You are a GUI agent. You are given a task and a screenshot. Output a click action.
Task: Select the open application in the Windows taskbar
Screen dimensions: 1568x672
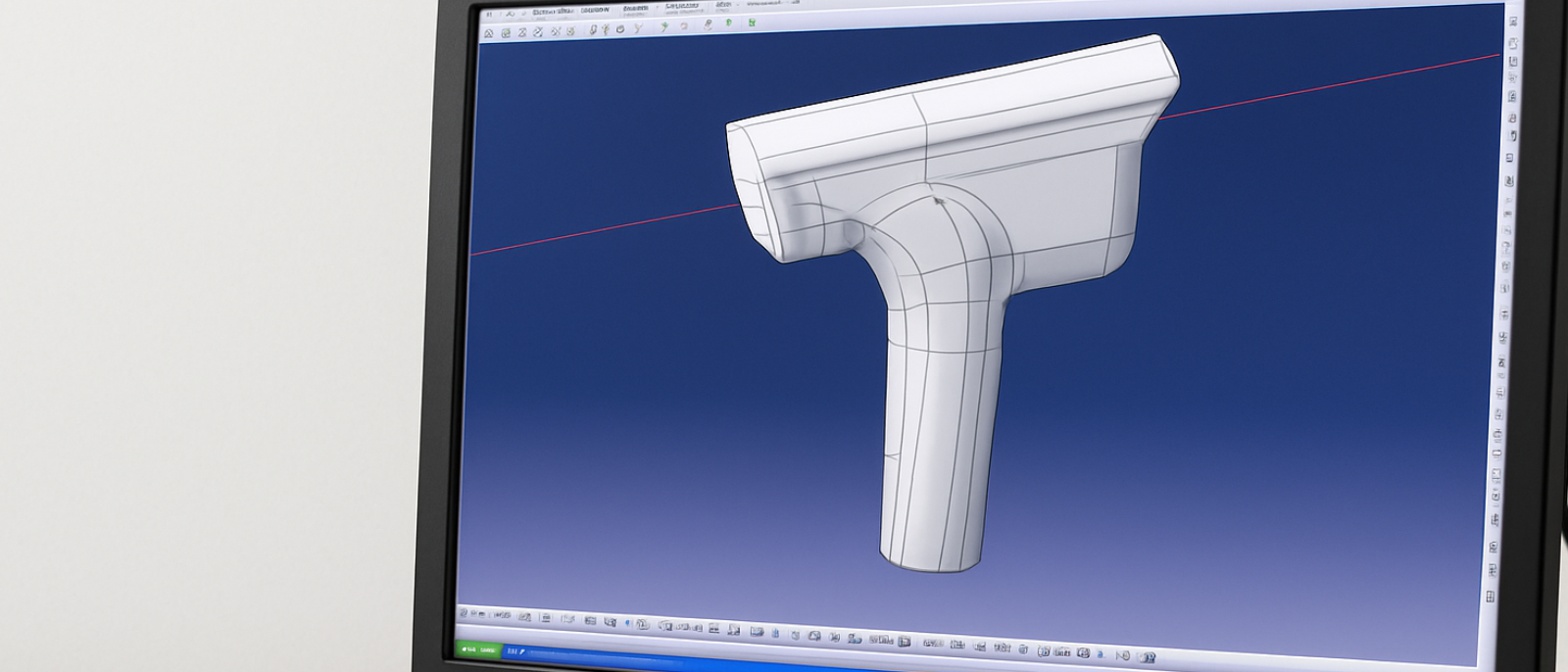[515, 651]
